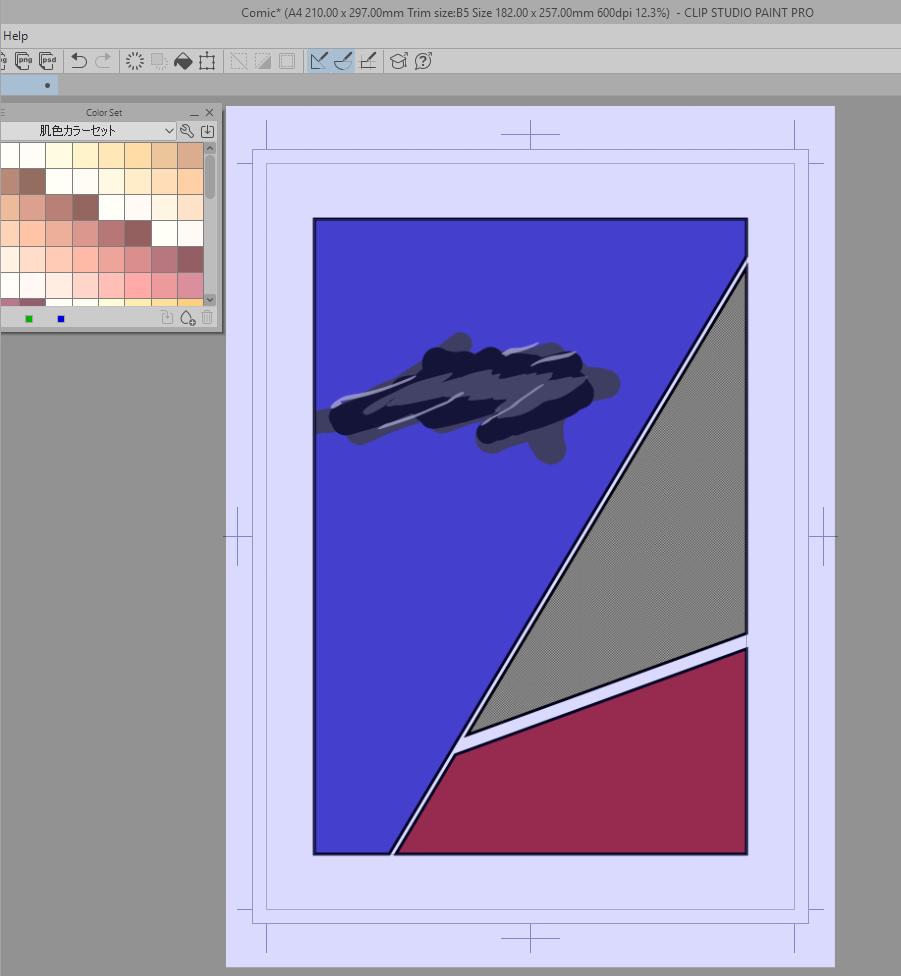Pick the tan swatch ending the first row
This screenshot has height=976, width=901.
tap(190, 156)
